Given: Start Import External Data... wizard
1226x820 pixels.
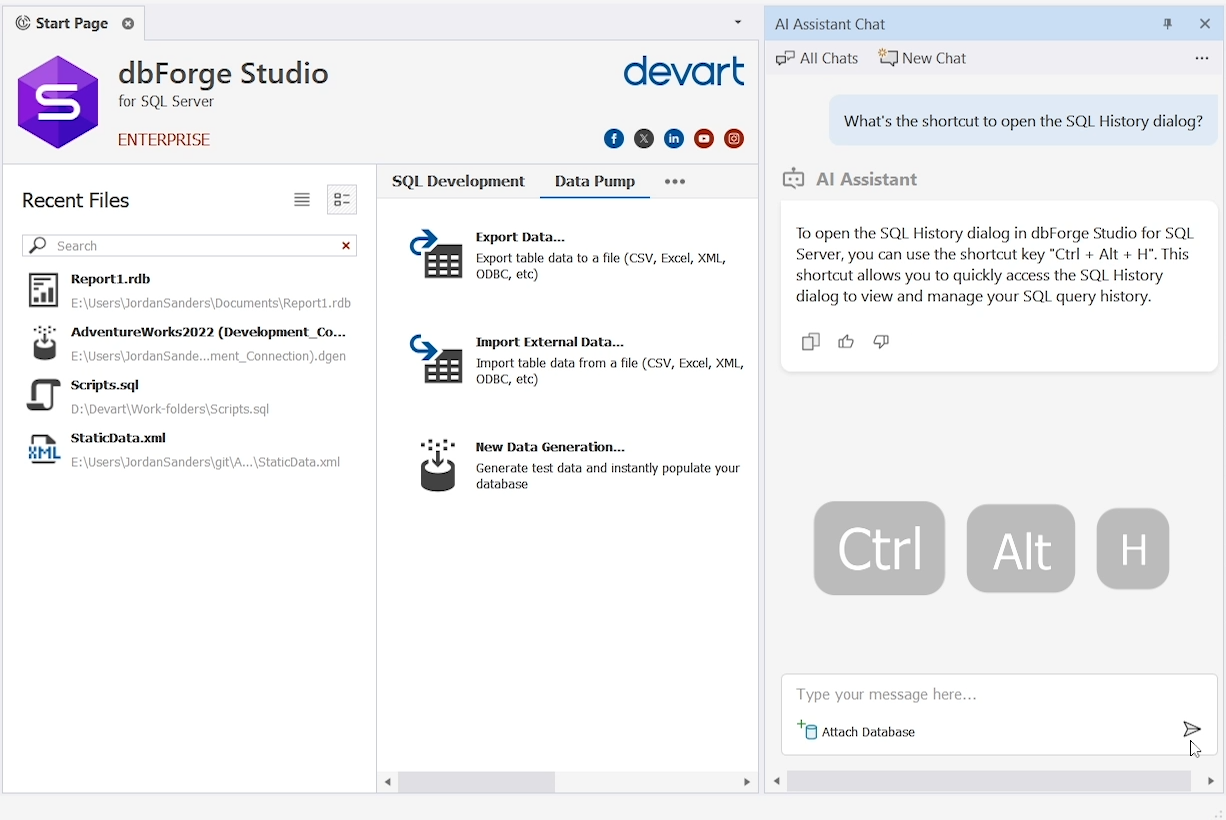Looking at the screenshot, I should (x=550, y=342).
